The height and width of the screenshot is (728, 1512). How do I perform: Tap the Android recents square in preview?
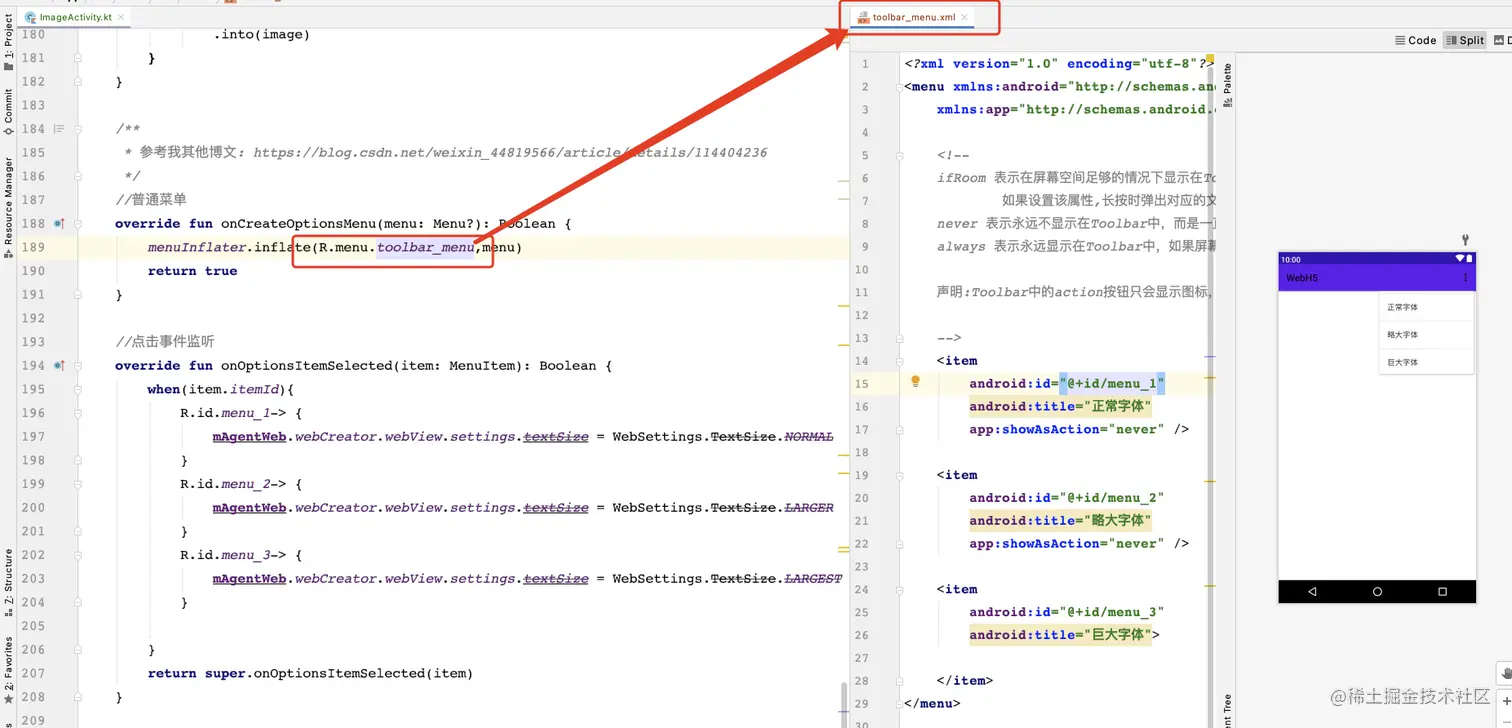(x=1442, y=592)
